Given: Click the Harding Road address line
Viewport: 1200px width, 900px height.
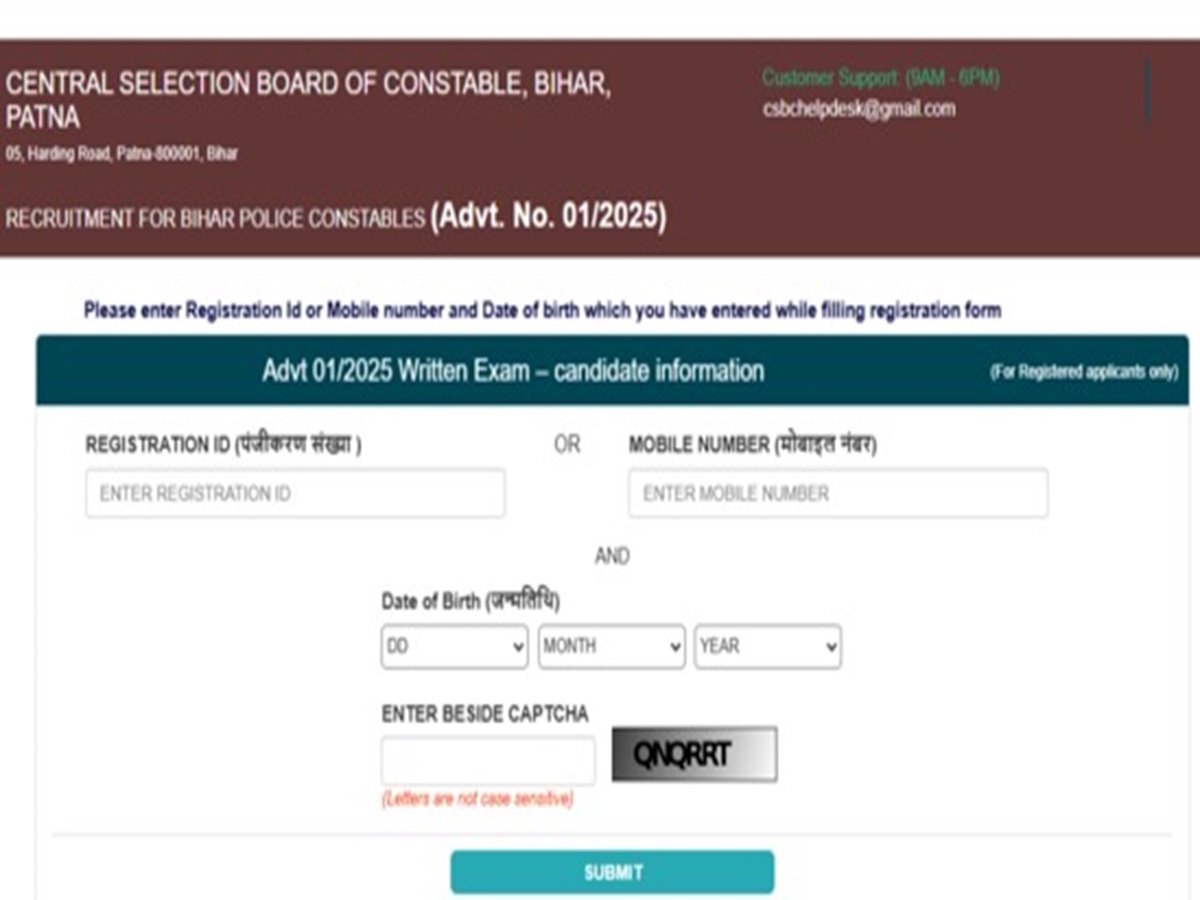Looking at the screenshot, I should [x=122, y=154].
